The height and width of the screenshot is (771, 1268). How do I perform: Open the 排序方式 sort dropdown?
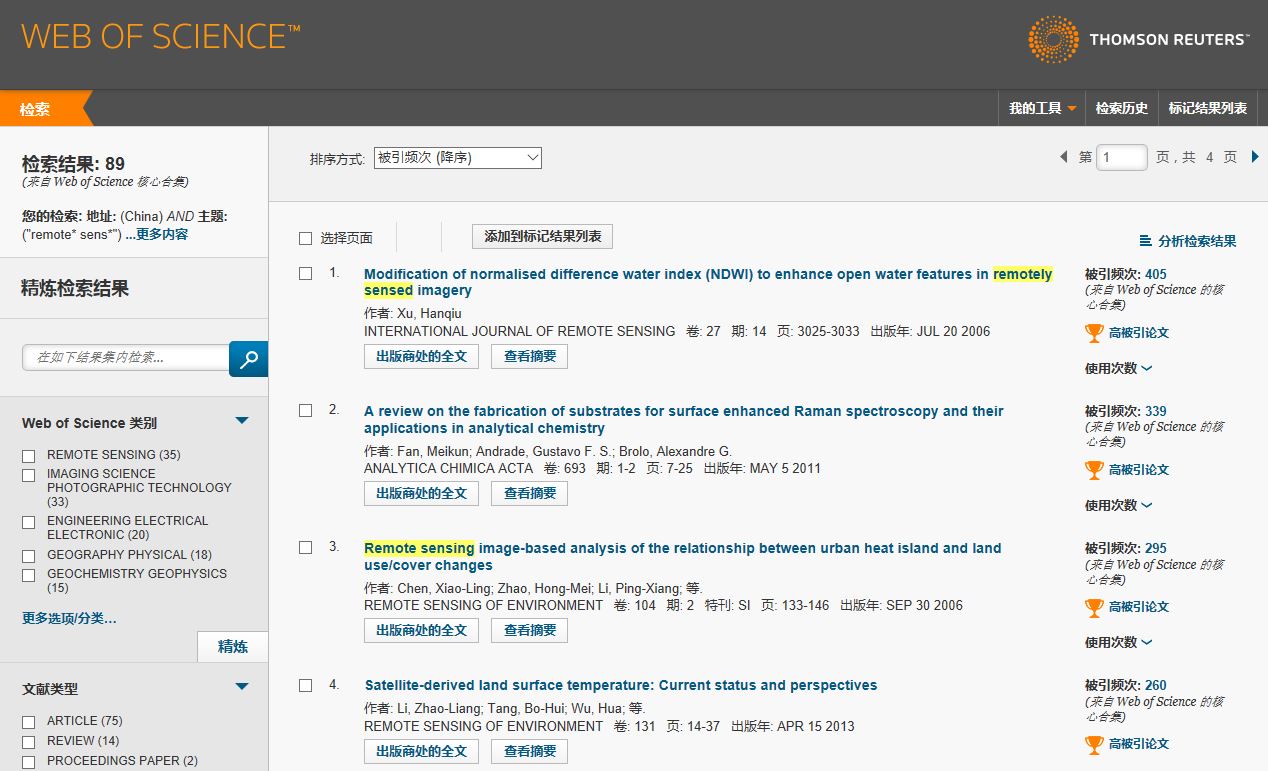pos(457,158)
